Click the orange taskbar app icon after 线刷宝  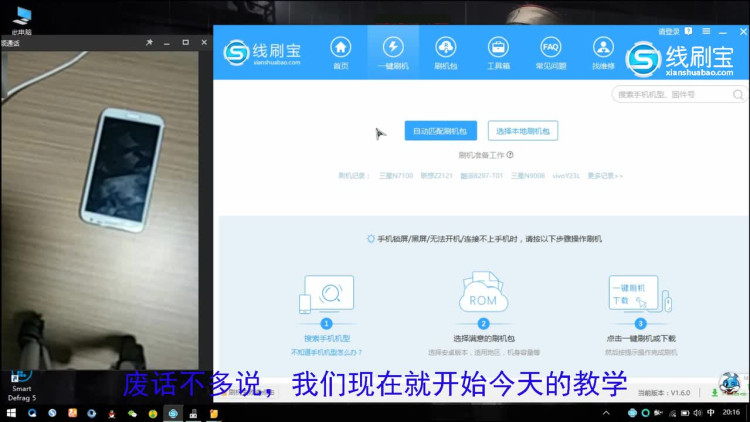pos(213,413)
